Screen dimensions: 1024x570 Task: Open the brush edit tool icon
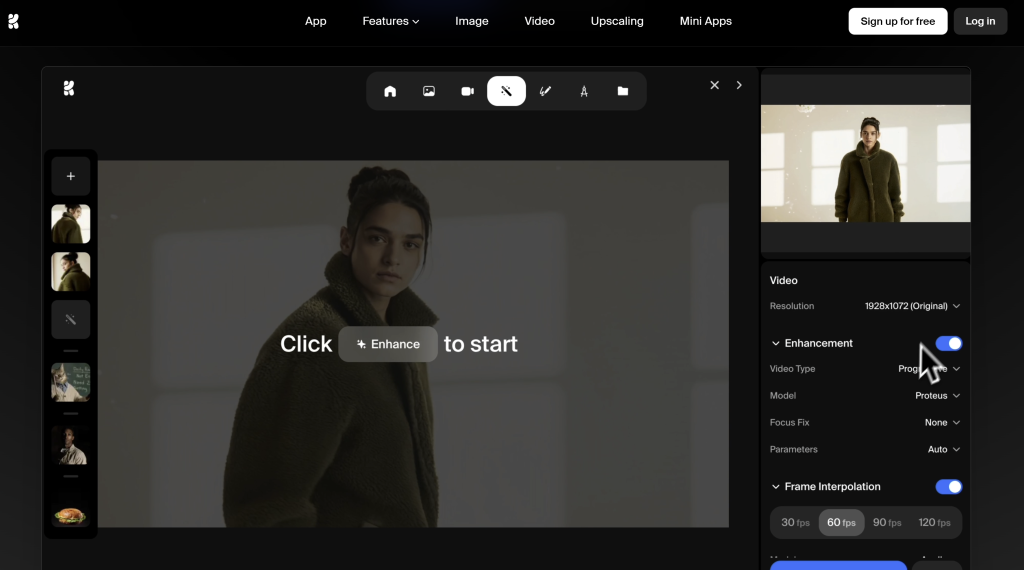[x=545, y=91]
